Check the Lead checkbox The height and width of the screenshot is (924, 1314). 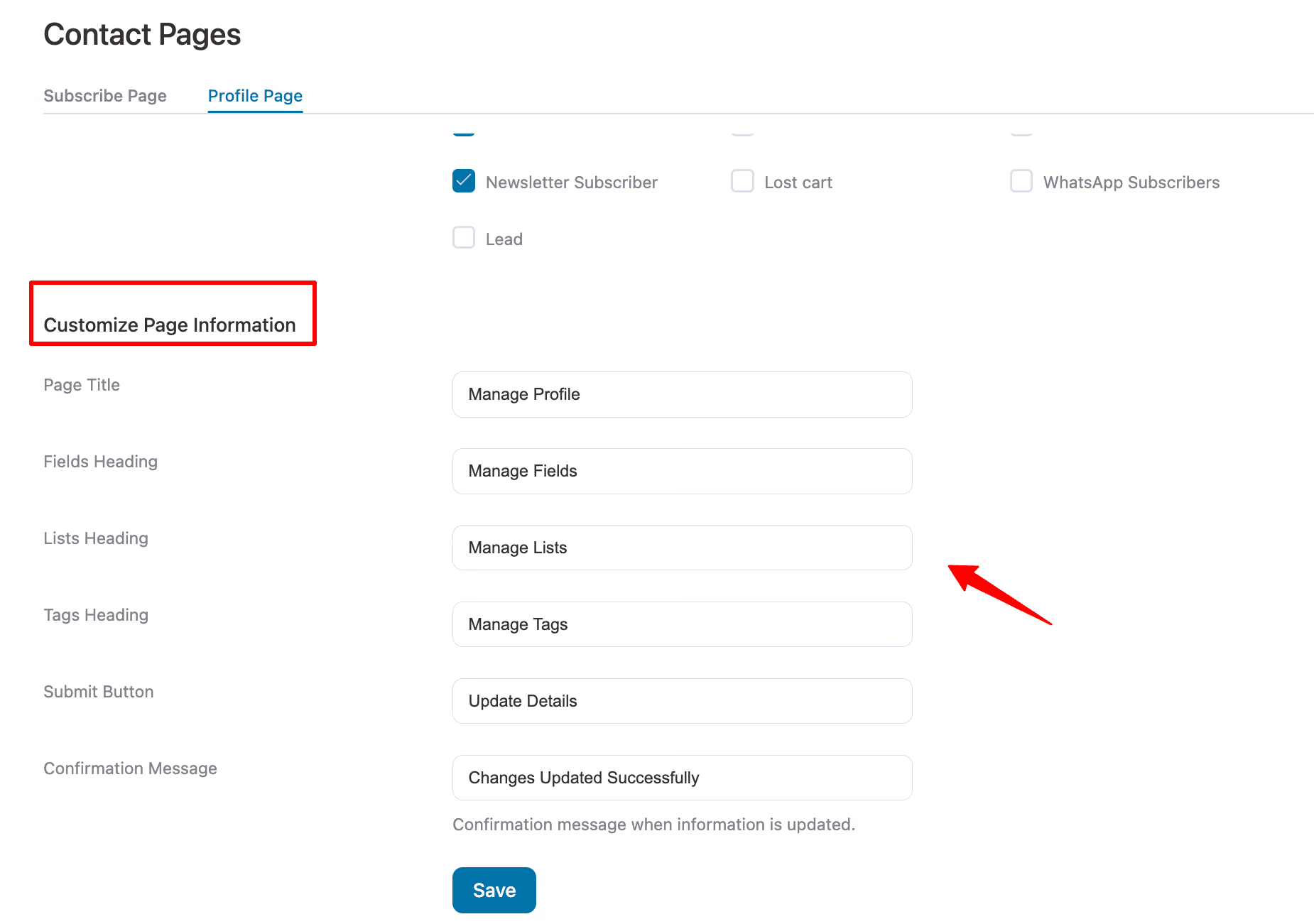click(463, 238)
